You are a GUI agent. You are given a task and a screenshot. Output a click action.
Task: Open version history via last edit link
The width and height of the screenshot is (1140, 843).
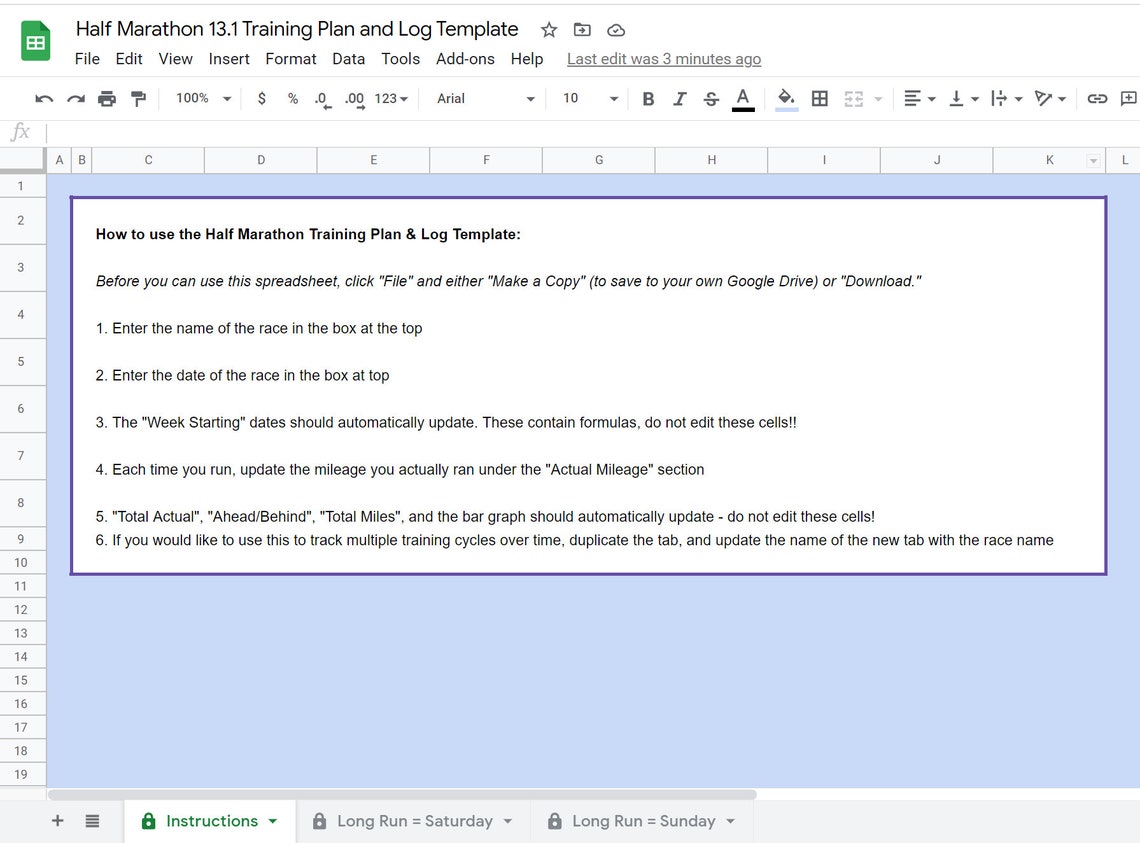[663, 59]
